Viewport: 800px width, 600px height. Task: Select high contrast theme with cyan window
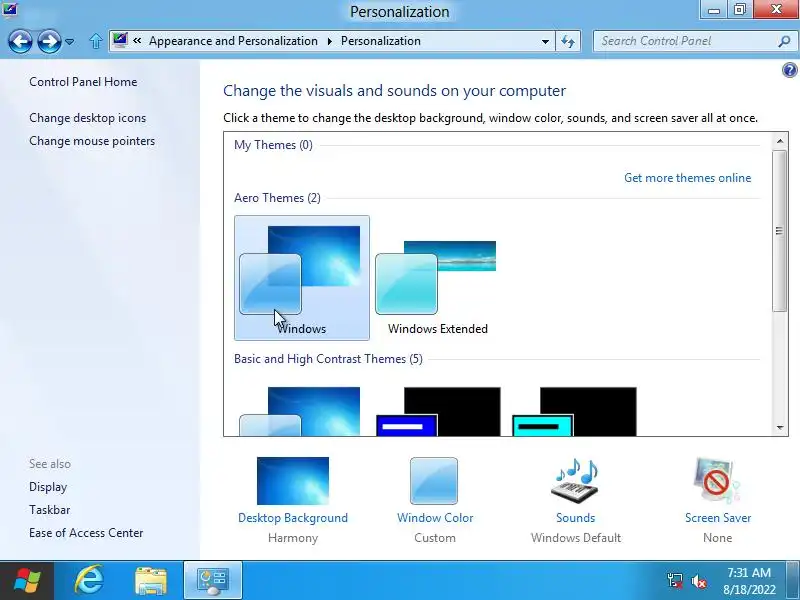574,411
